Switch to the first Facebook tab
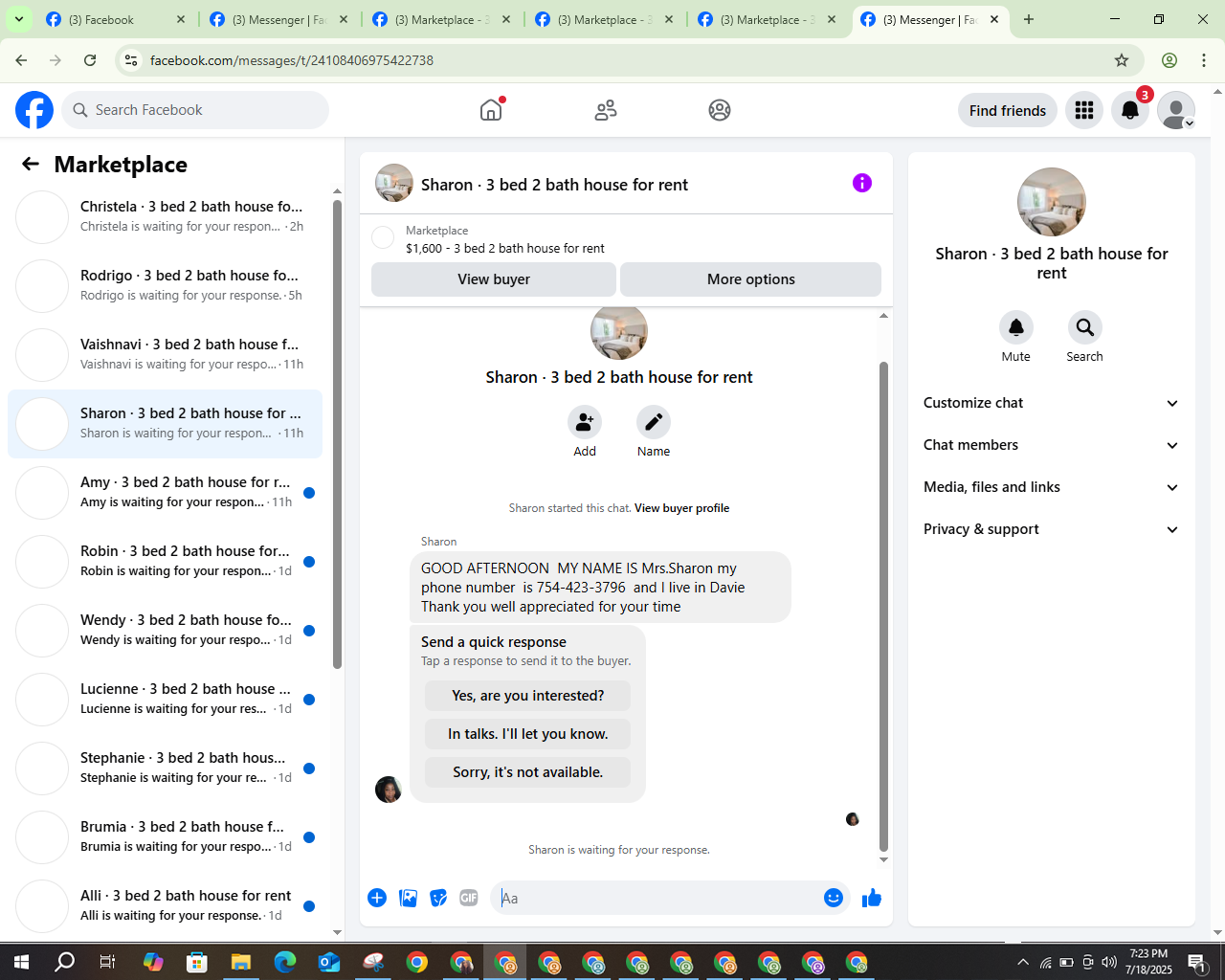 (115, 19)
